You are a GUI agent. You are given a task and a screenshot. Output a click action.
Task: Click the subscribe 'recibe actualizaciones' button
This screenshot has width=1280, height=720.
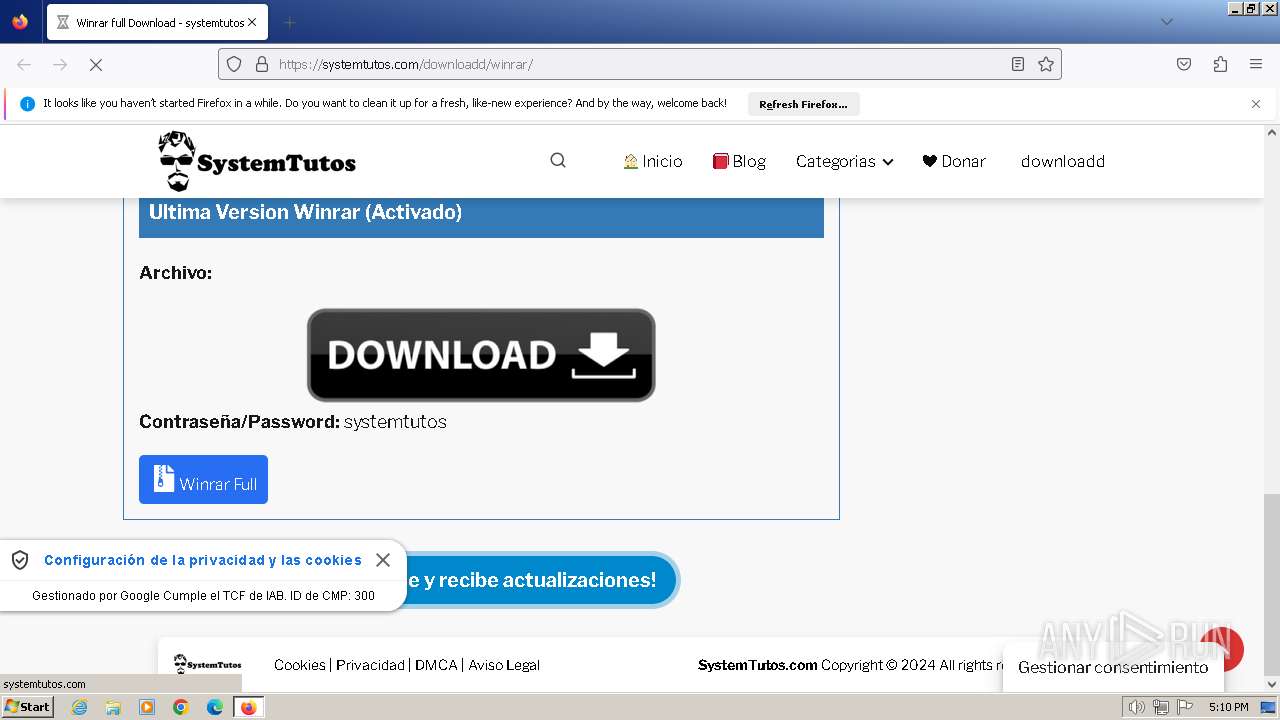tap(540, 580)
